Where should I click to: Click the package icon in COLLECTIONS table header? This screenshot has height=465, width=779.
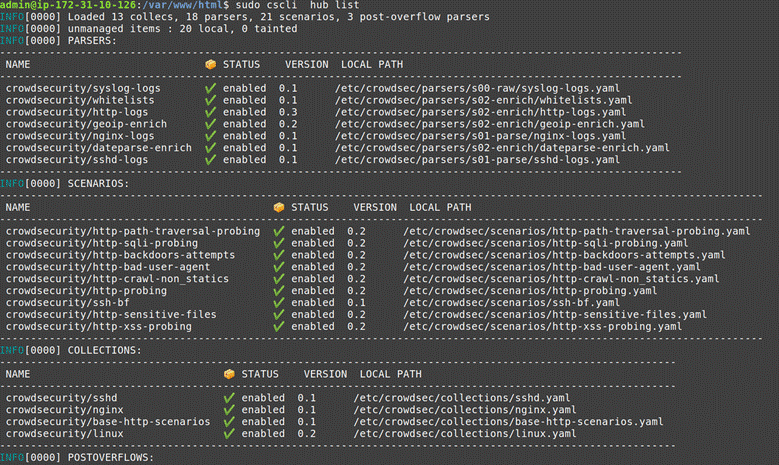(230, 374)
